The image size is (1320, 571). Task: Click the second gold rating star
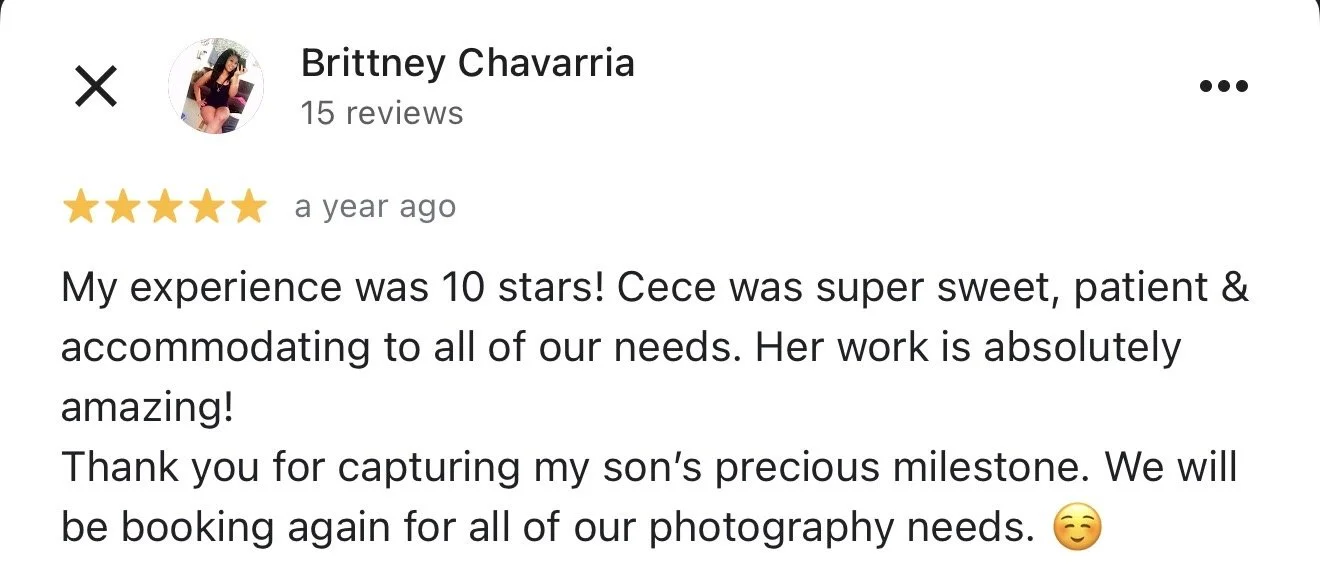point(123,208)
